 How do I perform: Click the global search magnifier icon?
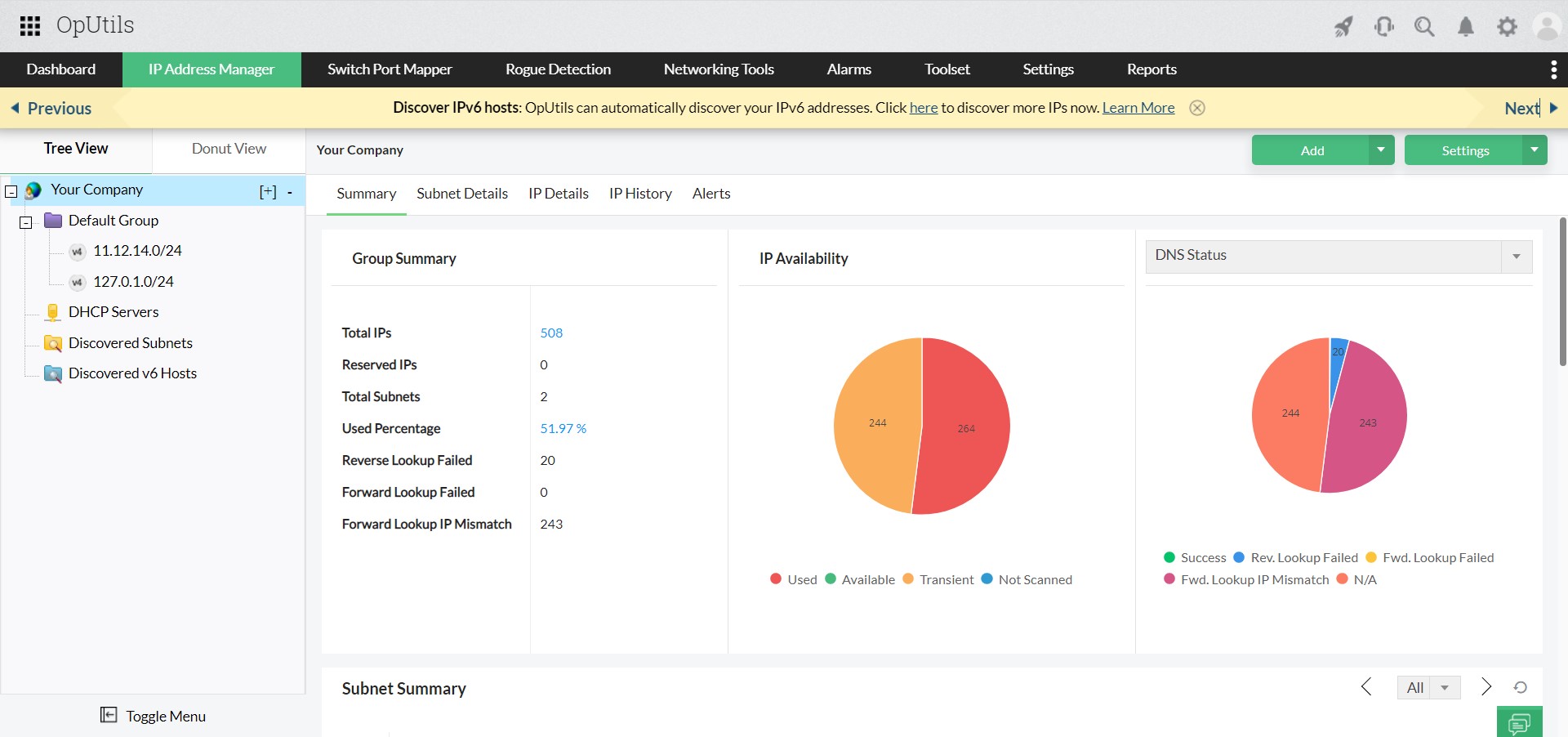tap(1425, 25)
